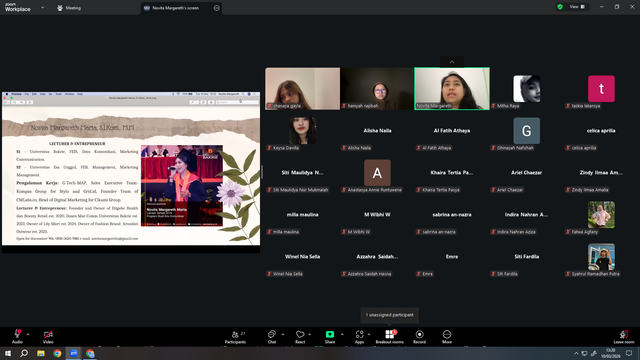Open the Windows notification center icon
The image size is (640, 360).
coord(629,353)
